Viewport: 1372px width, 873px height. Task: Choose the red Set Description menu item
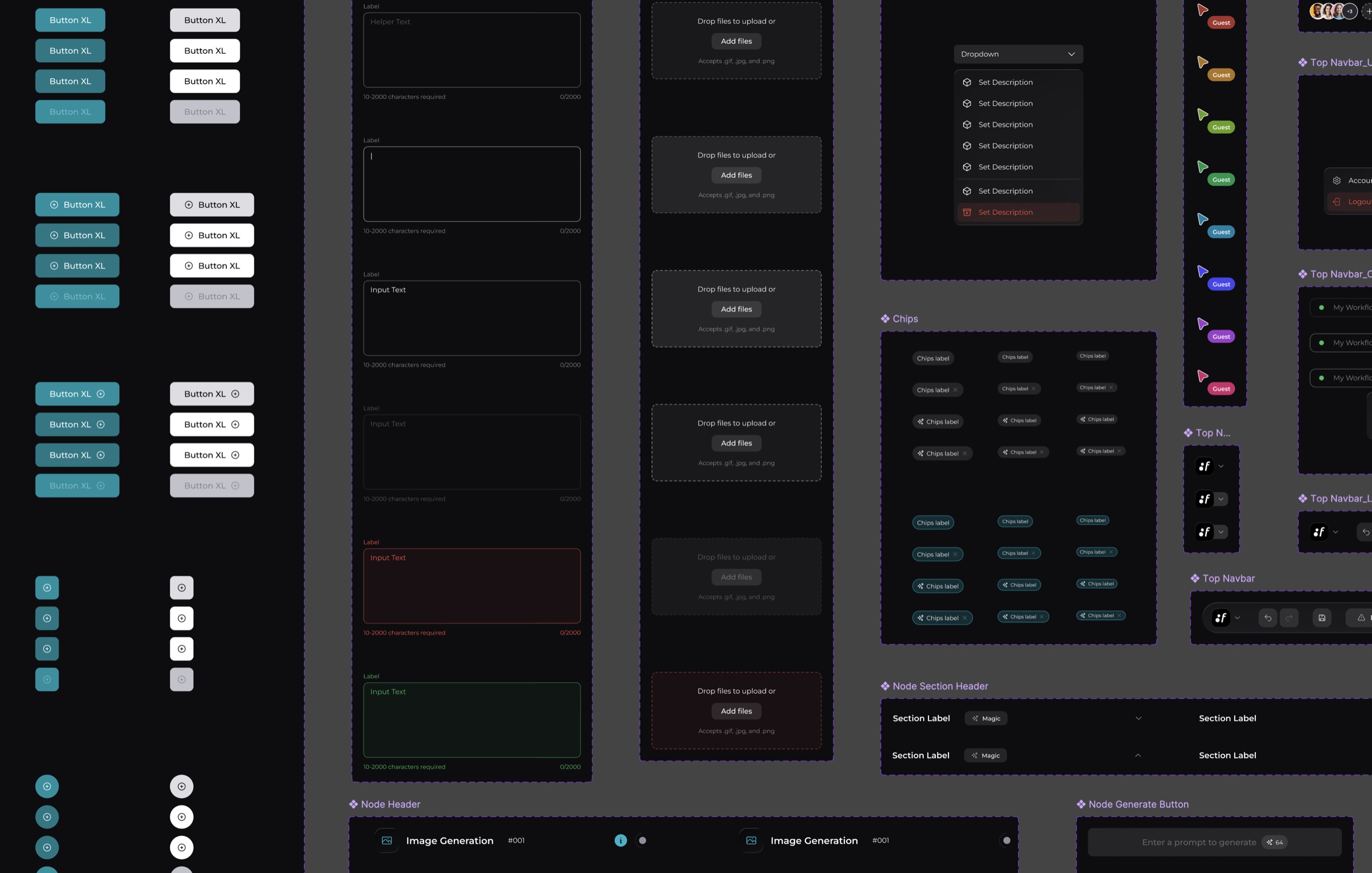[x=1018, y=212]
